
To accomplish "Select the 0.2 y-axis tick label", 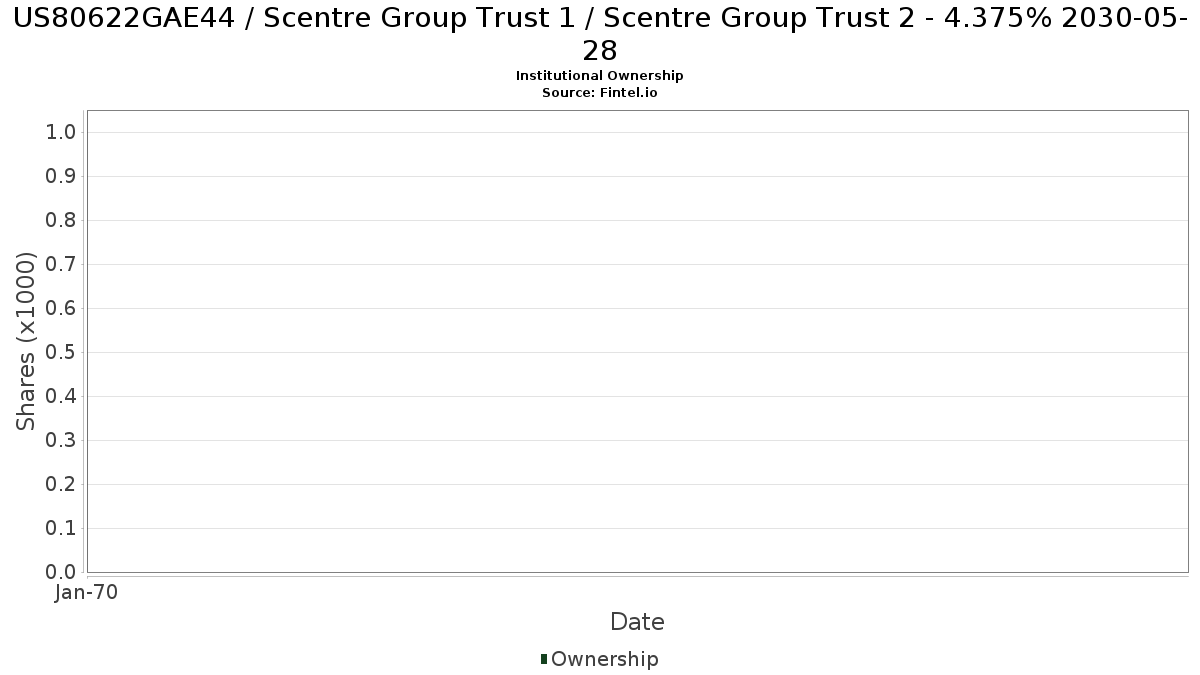I will pyautogui.click(x=61, y=485).
